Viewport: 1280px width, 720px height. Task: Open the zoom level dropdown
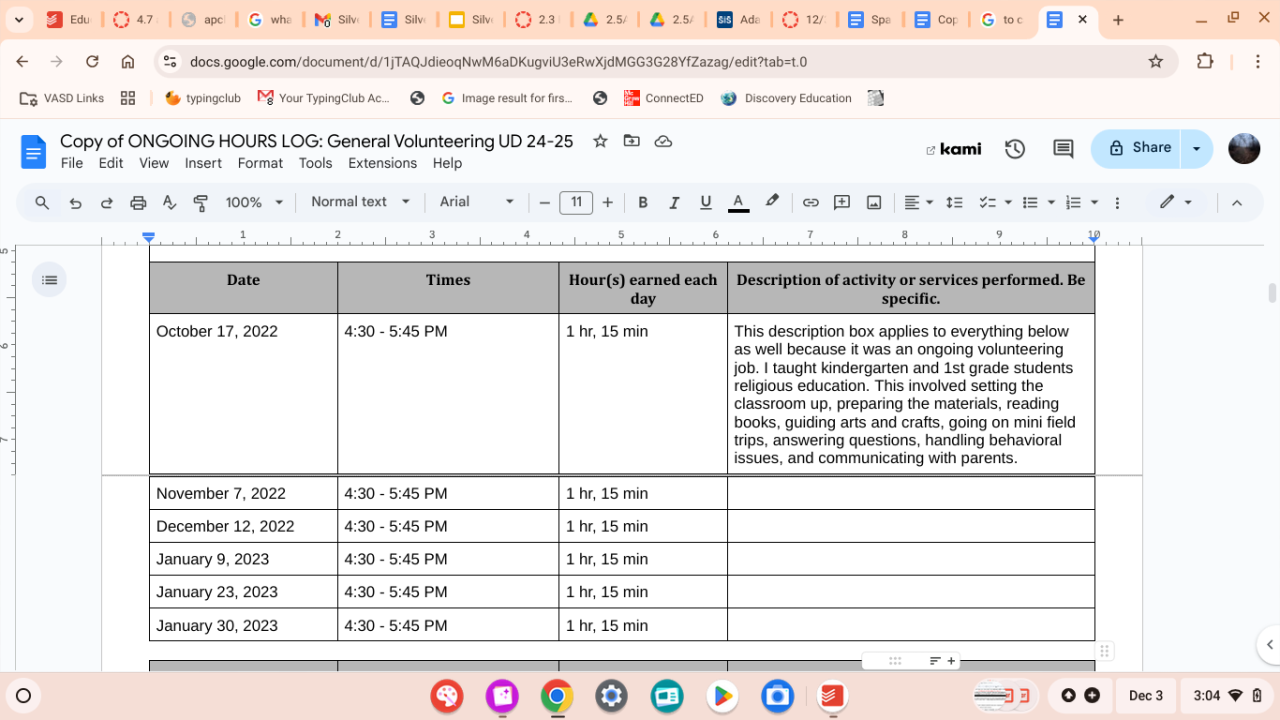click(254, 202)
